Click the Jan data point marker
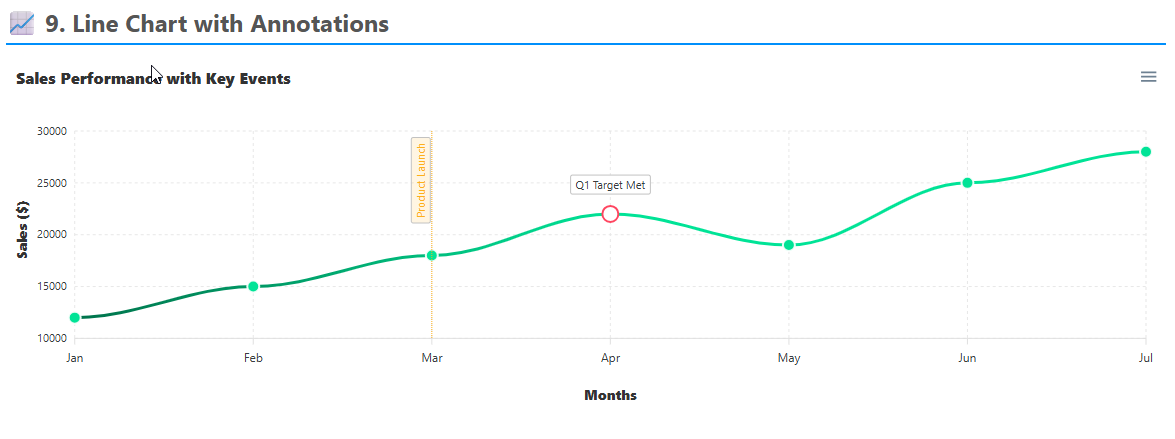 coord(75,317)
